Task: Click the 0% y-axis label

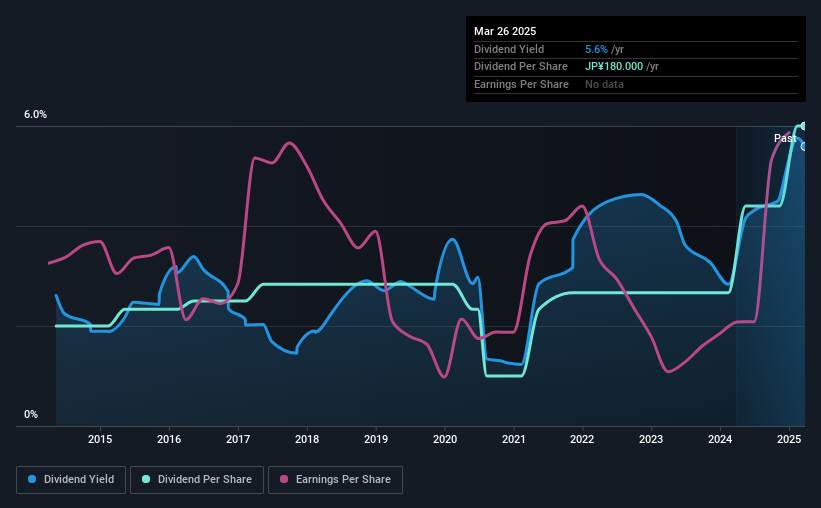Action: tap(31, 414)
